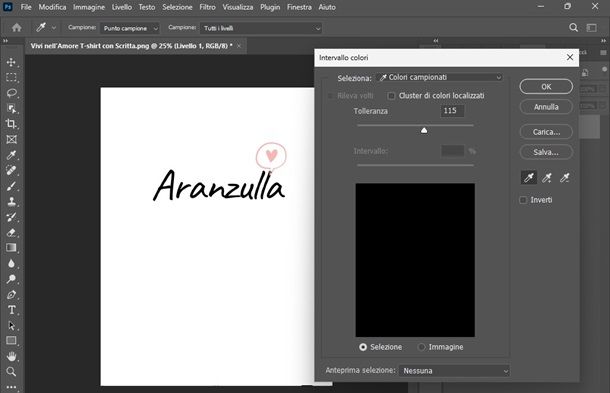Click the Tolleranza value field 115
This screenshot has height=393, width=610.
click(452, 111)
